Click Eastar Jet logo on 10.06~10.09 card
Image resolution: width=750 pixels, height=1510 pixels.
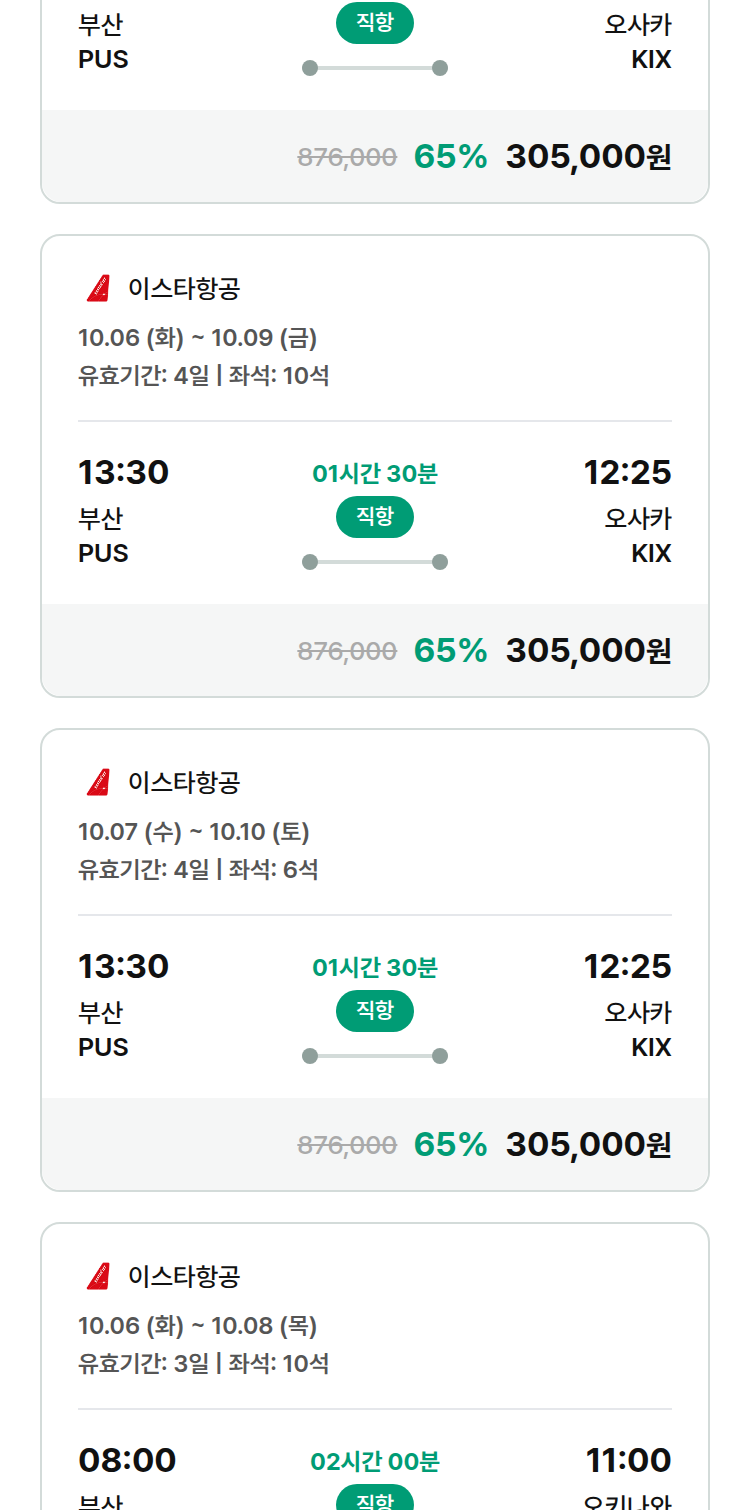98,289
